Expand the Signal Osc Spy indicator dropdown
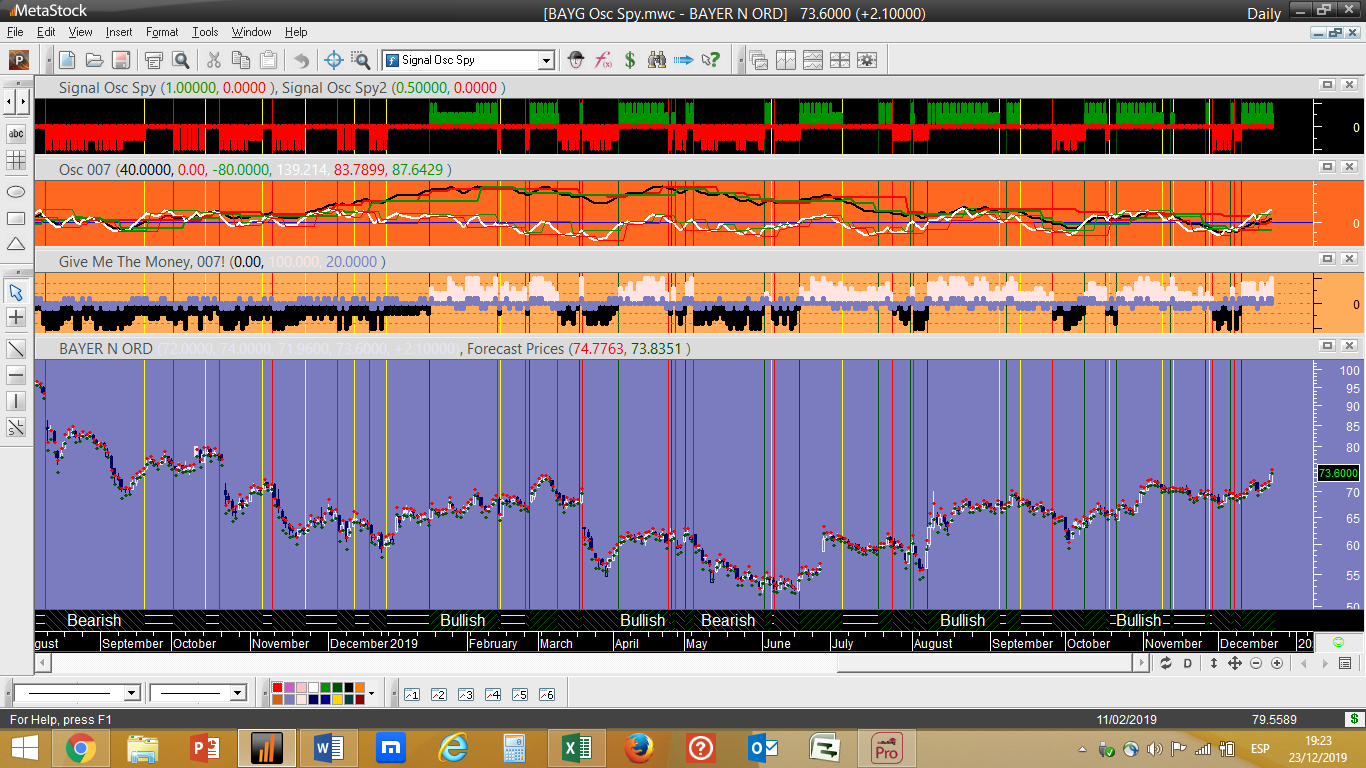Image resolution: width=1366 pixels, height=768 pixels. click(x=546, y=61)
